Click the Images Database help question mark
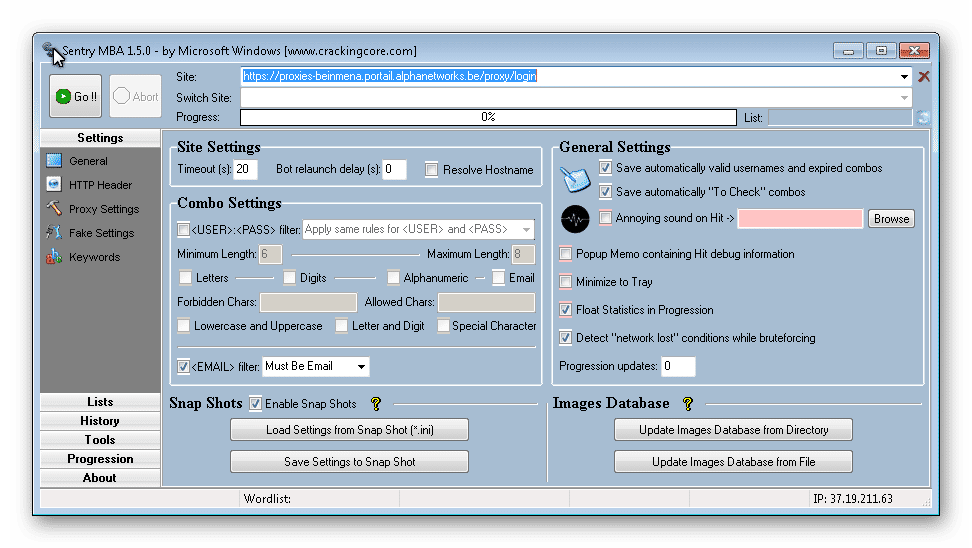This screenshot has height=548, width=972. (x=687, y=404)
